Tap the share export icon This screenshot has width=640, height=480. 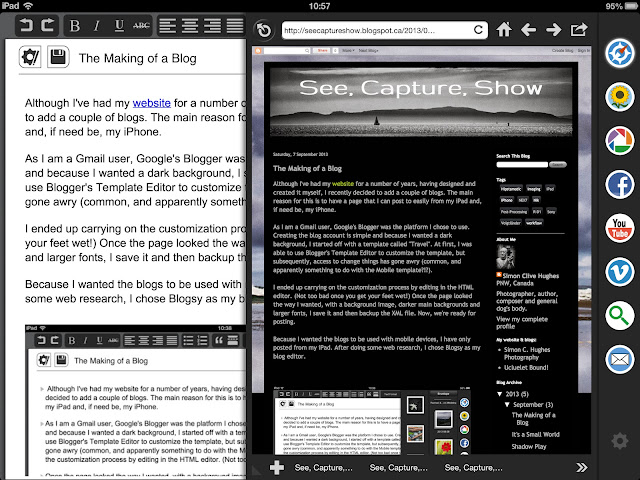(x=579, y=30)
